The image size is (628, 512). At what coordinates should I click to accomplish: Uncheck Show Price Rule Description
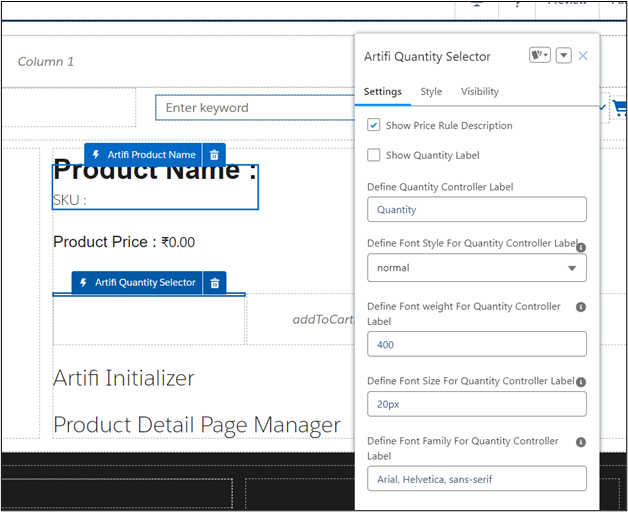(373, 125)
